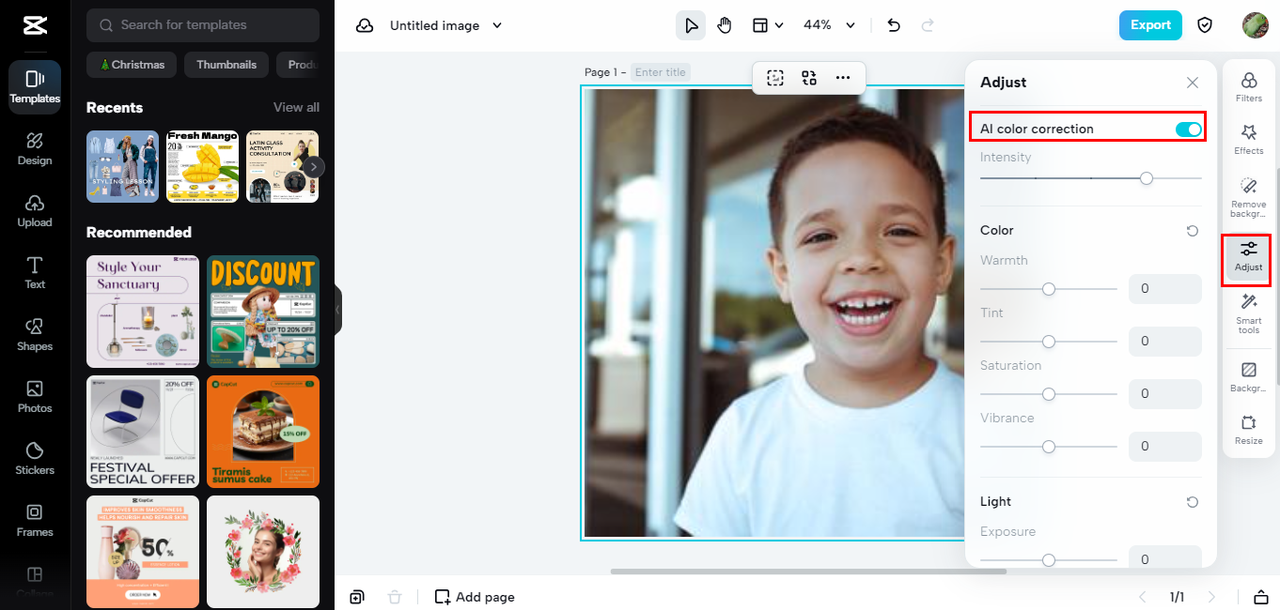This screenshot has width=1280, height=610.
Task: Open the Photos sidebar section
Action: coord(35,397)
